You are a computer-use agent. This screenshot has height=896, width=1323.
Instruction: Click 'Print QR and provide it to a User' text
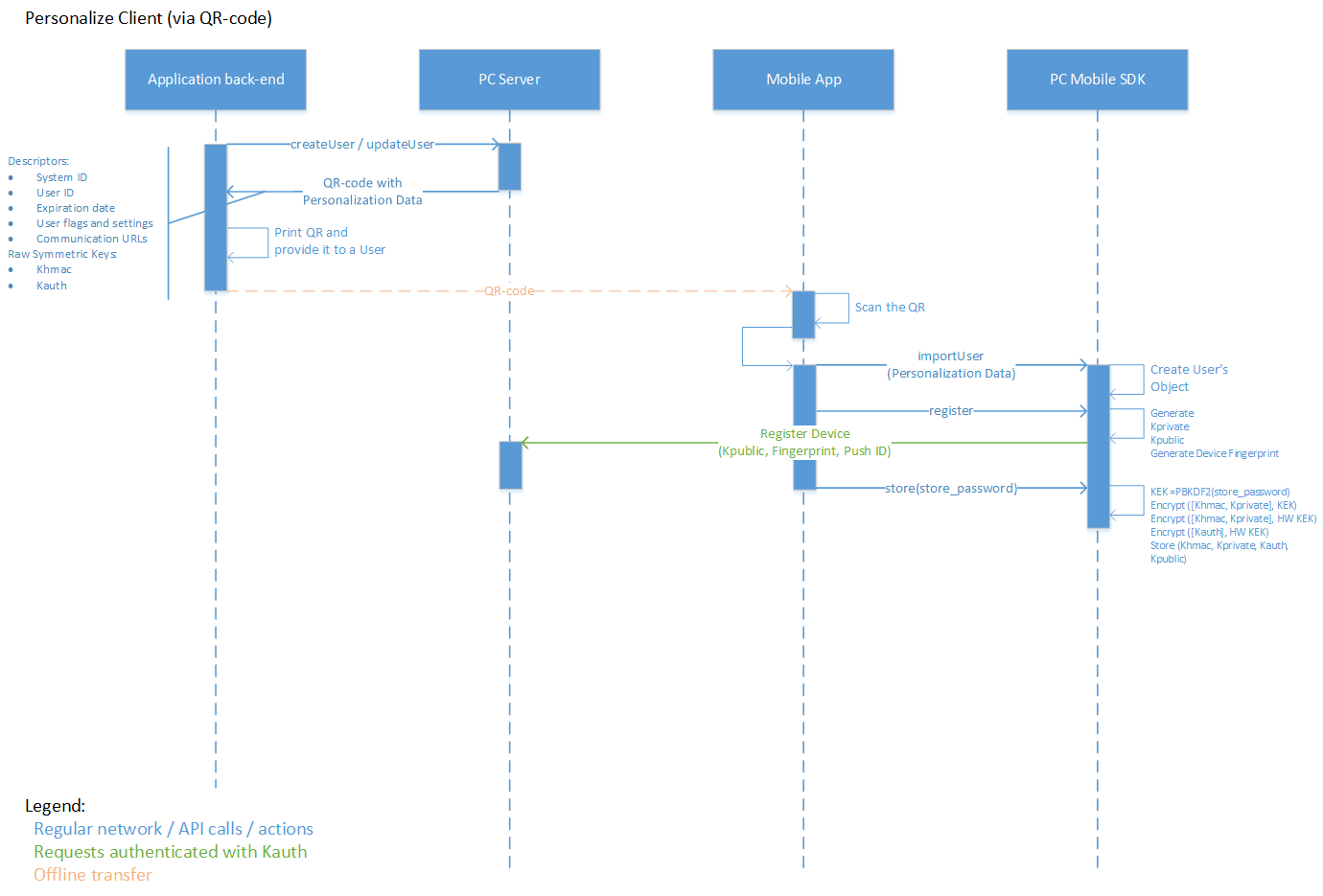click(330, 241)
